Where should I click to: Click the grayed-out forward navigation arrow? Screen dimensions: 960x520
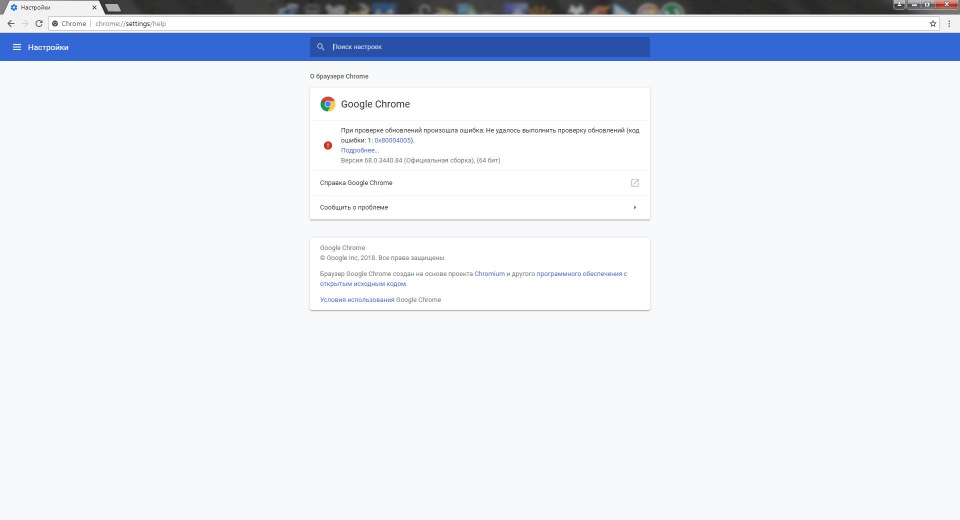pos(25,23)
